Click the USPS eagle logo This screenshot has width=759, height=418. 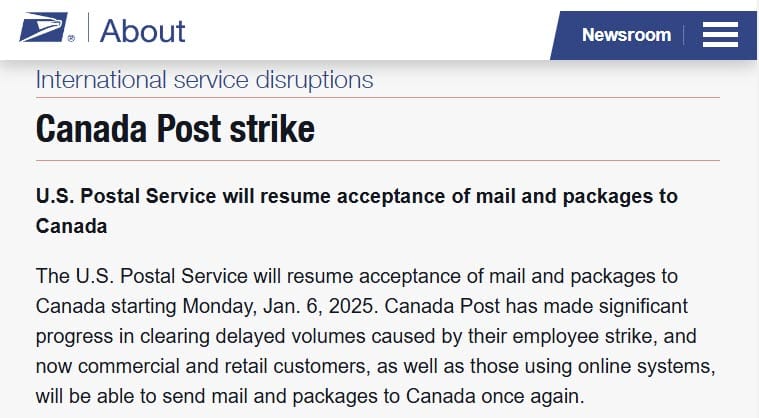pyautogui.click(x=42, y=27)
